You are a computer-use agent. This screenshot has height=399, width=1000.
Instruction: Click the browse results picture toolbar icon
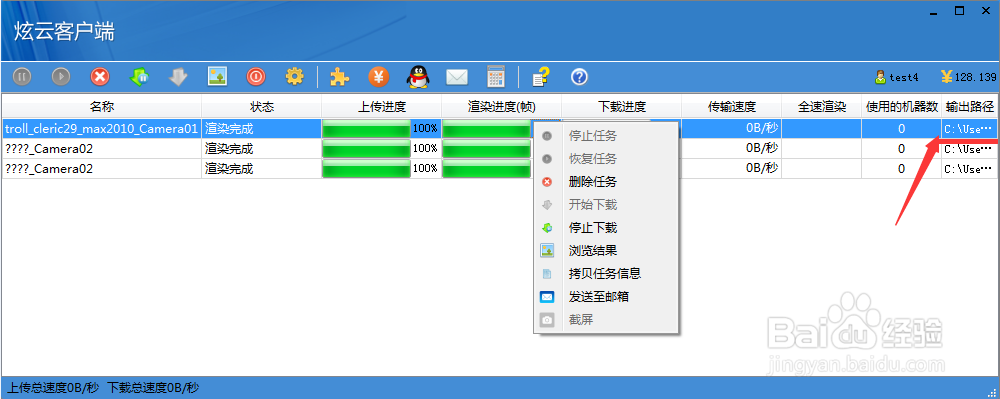(x=217, y=76)
